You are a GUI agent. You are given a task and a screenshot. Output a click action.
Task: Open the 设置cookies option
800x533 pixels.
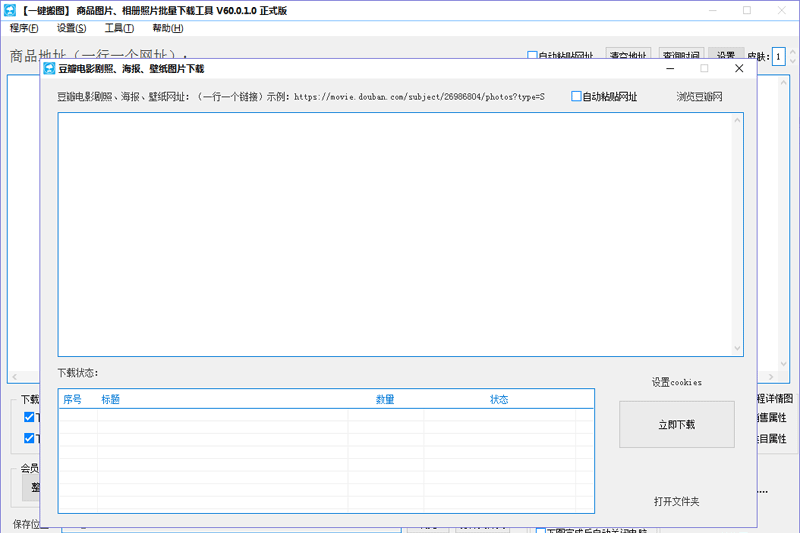click(677, 382)
